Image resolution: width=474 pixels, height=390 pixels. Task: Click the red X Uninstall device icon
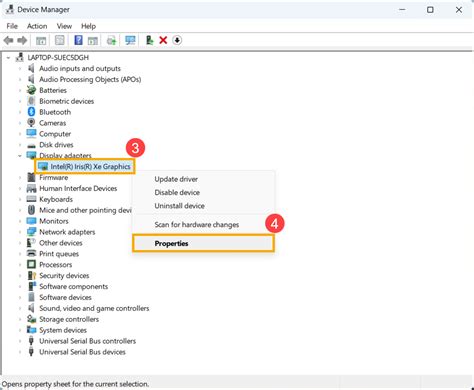click(163, 40)
